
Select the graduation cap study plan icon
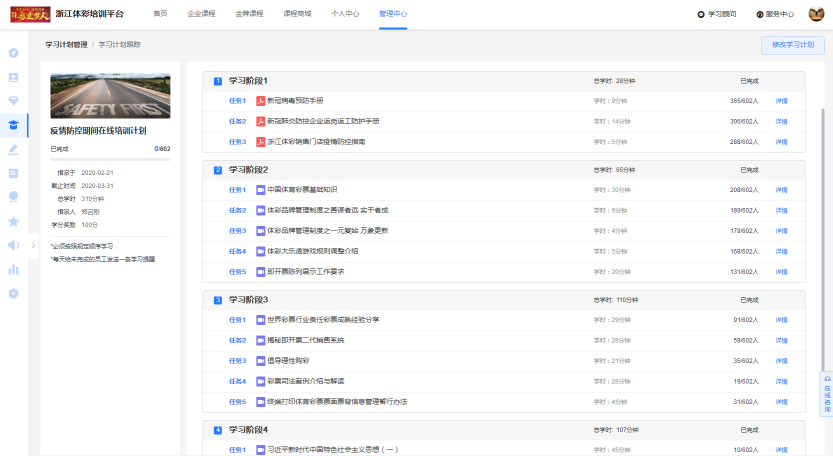[14, 125]
